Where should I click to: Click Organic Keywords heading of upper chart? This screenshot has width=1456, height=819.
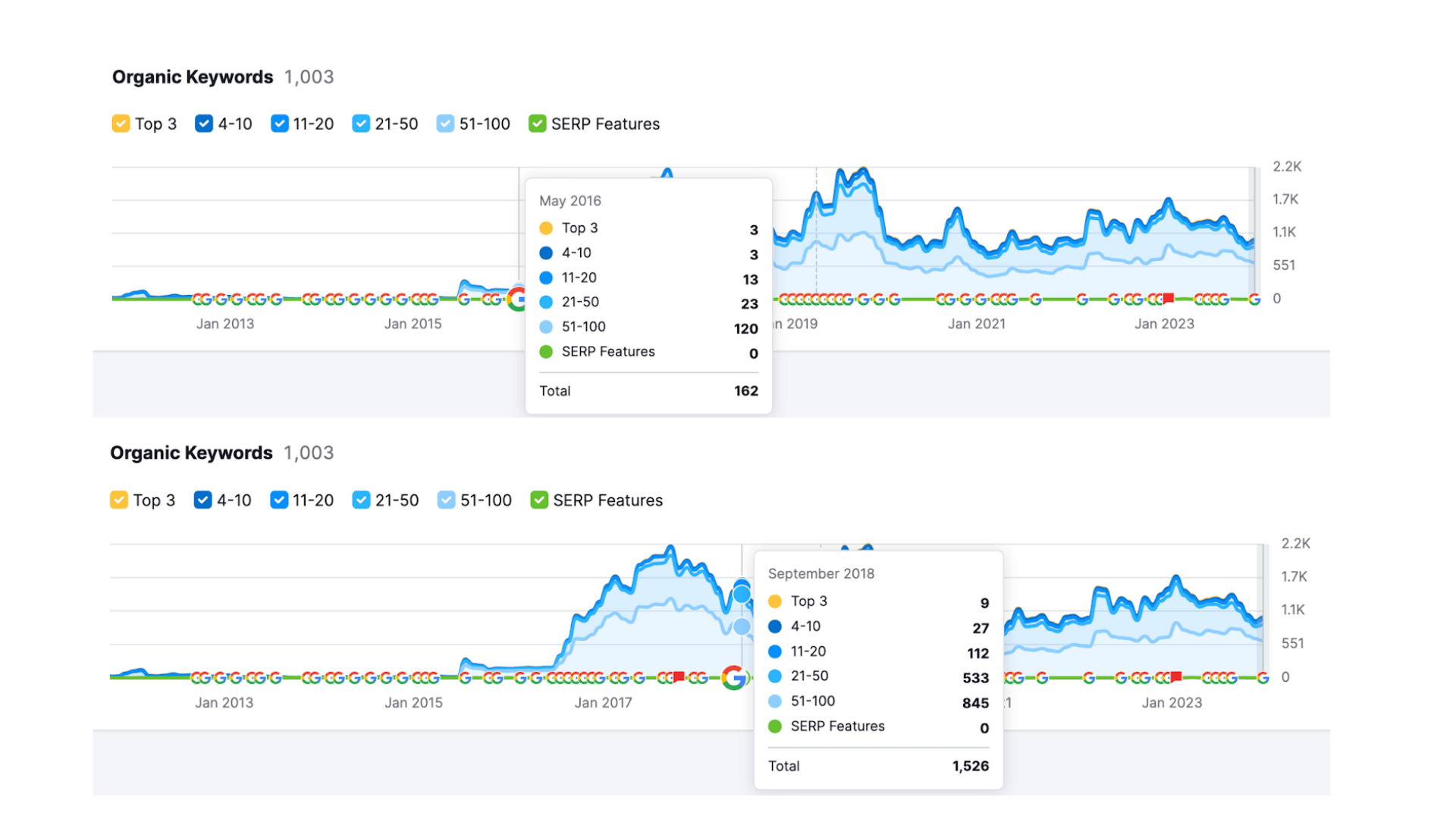[193, 77]
